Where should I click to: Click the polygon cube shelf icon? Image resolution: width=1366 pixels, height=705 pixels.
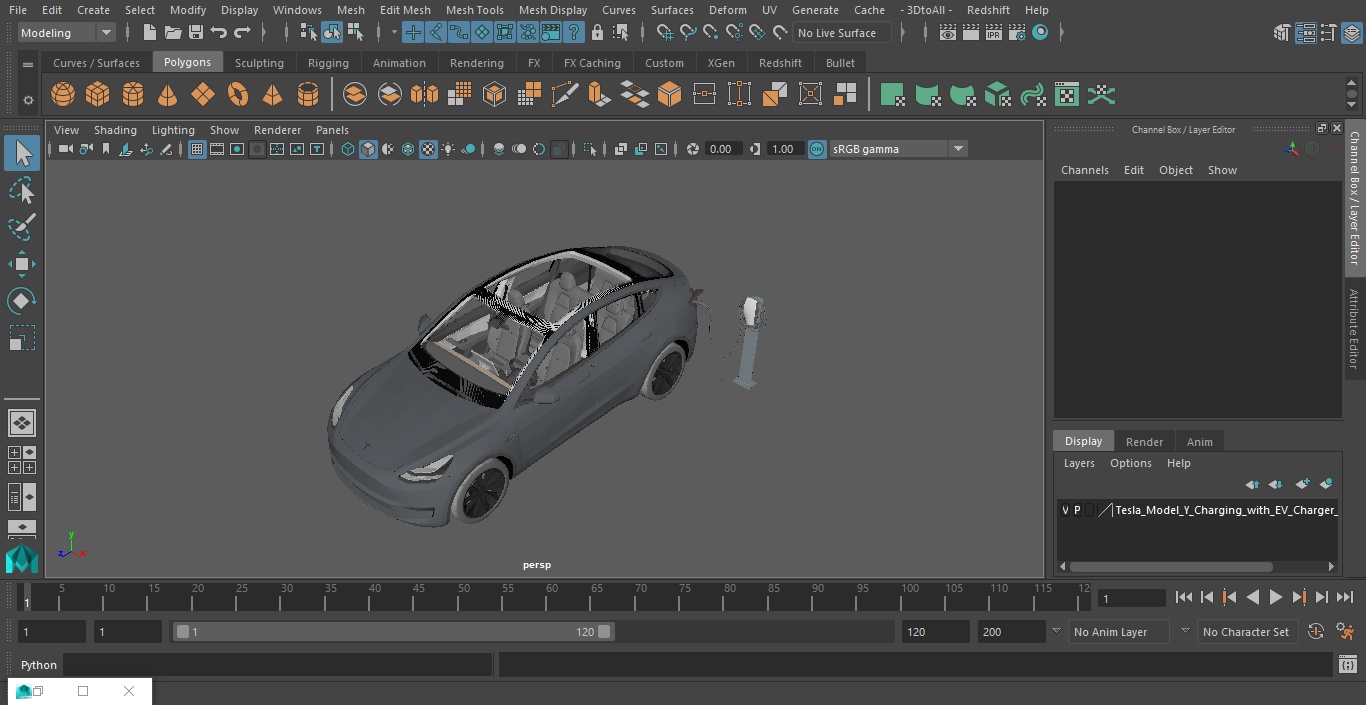point(98,95)
